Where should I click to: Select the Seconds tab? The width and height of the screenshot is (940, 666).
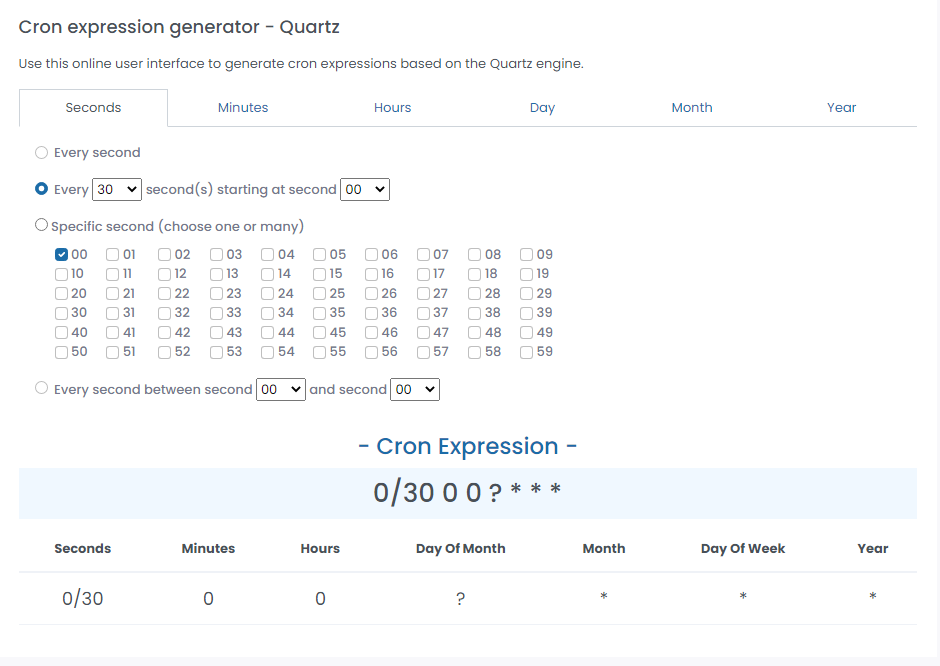tap(93, 108)
